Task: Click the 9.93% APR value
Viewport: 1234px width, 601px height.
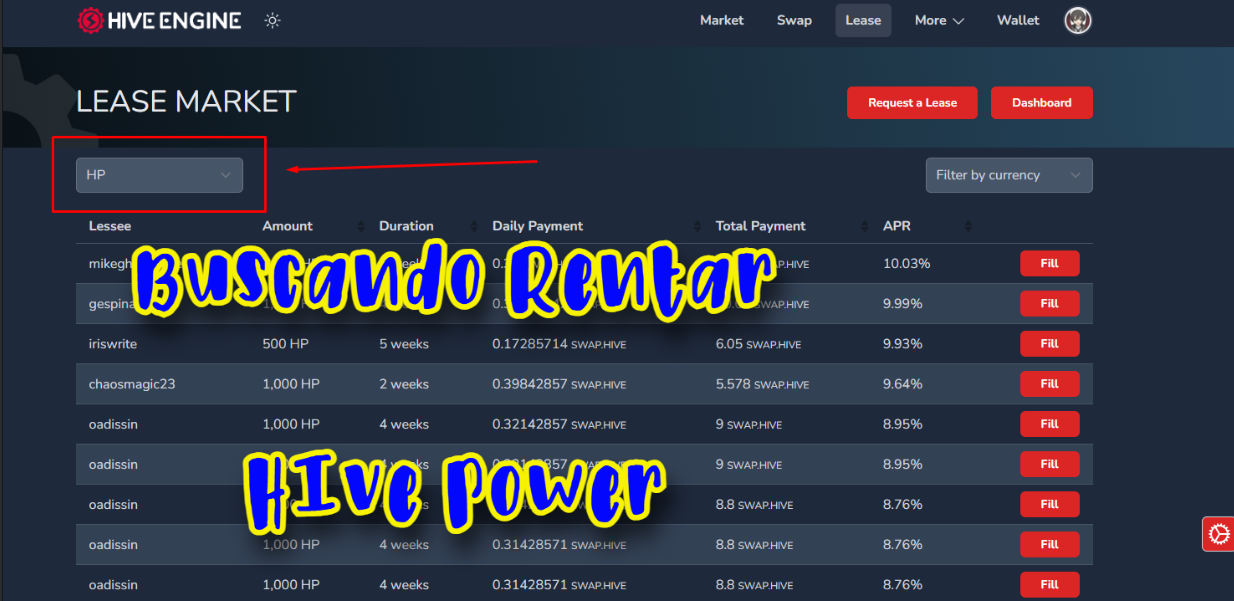Action: click(x=902, y=344)
